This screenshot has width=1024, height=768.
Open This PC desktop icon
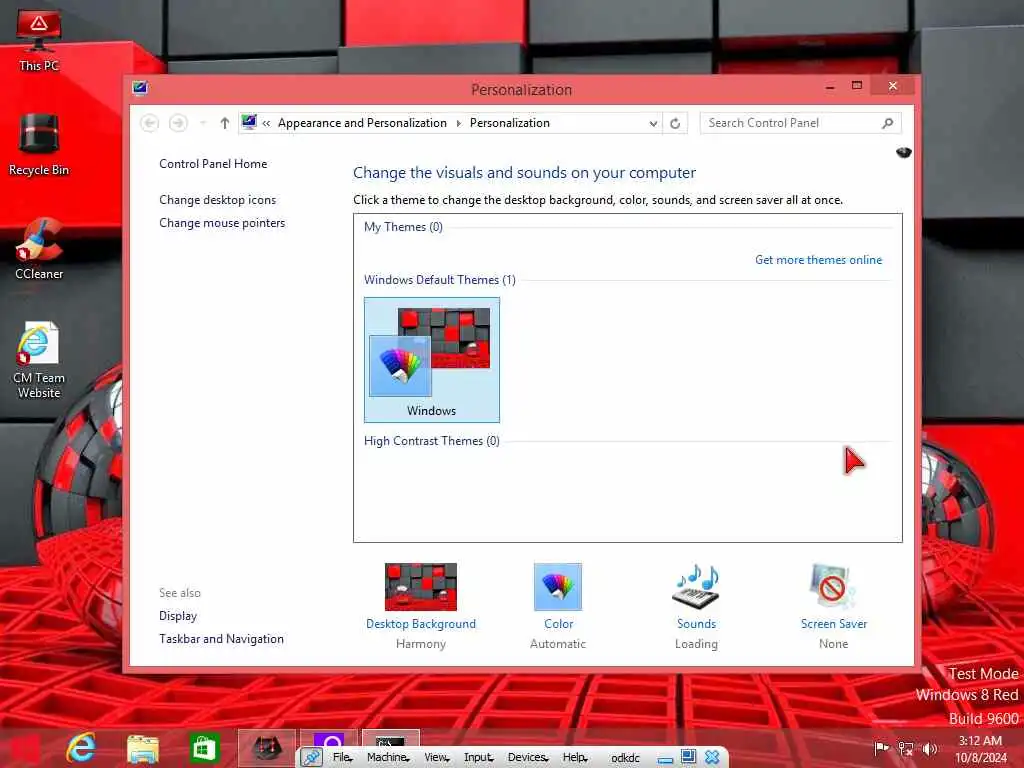point(39,40)
